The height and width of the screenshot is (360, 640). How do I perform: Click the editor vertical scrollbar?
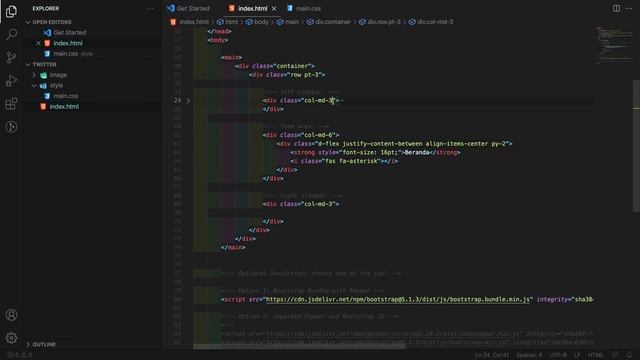point(636,146)
